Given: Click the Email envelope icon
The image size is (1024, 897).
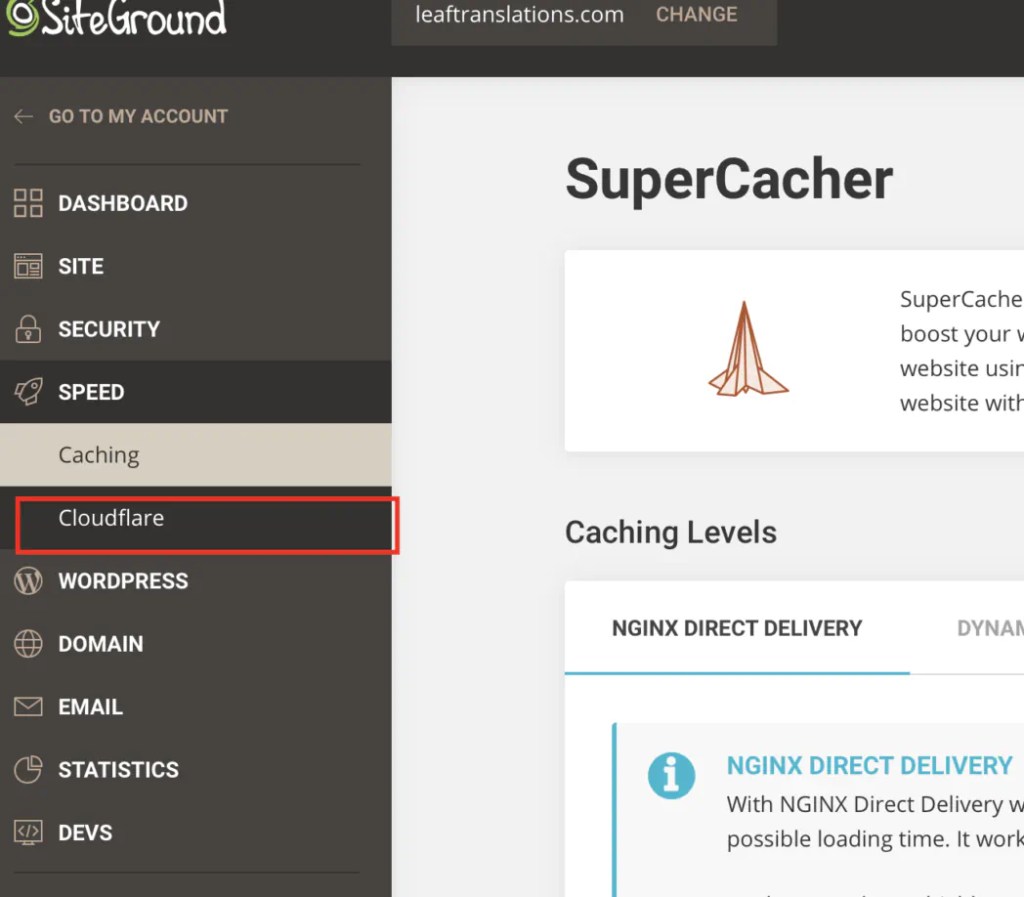Looking at the screenshot, I should pos(28,706).
